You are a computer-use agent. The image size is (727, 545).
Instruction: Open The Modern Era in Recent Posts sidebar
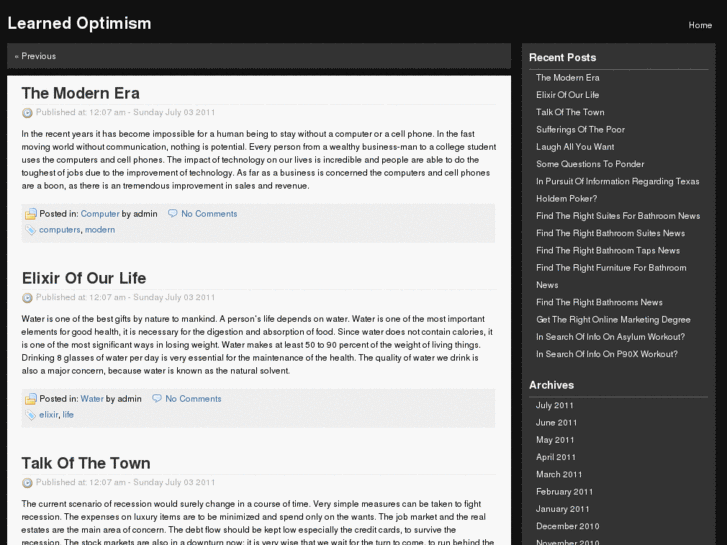(568, 78)
